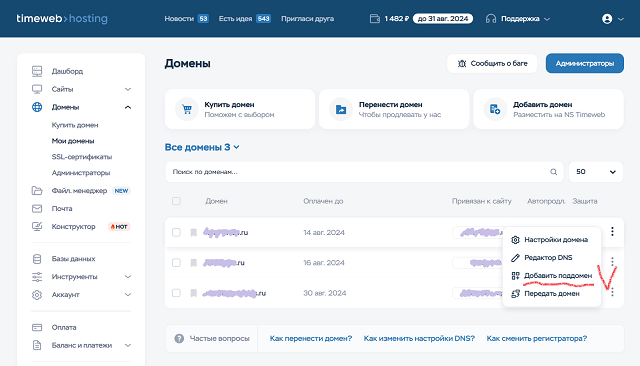Click the до 31 авг. 2024 badge
Viewport: 640px width, 366px height.
pyautogui.click(x=443, y=19)
